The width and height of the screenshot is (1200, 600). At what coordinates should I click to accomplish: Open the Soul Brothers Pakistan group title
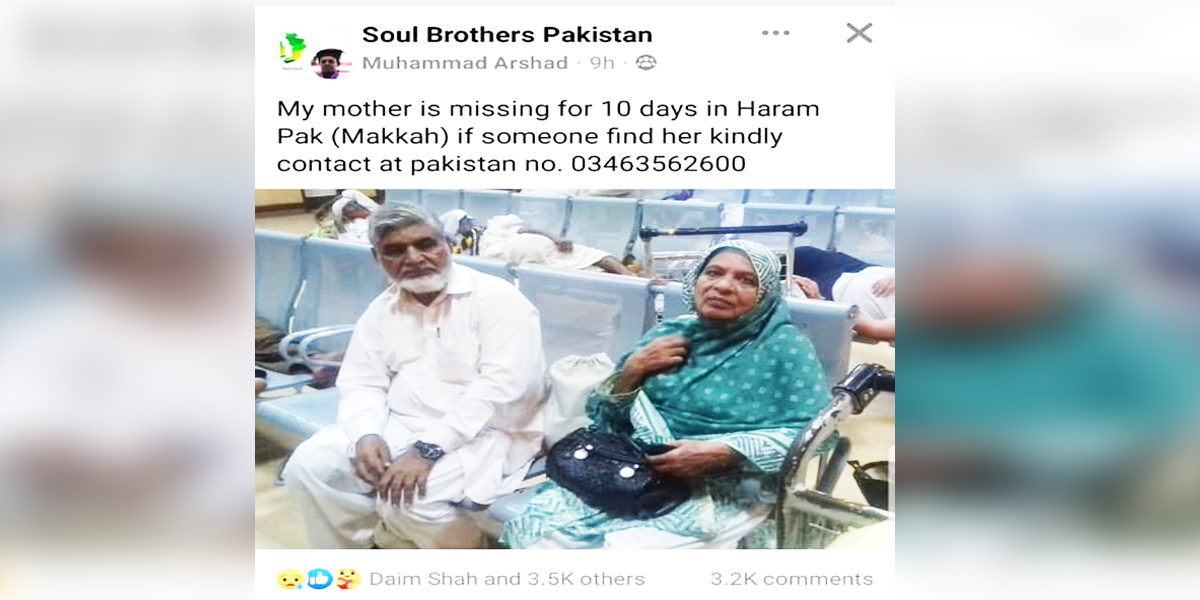pos(507,35)
